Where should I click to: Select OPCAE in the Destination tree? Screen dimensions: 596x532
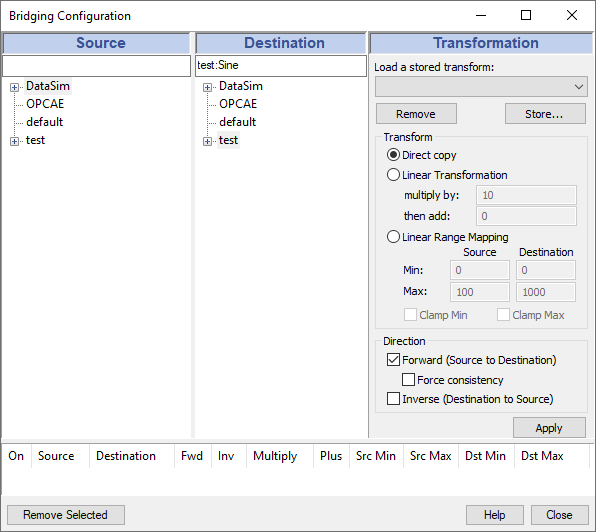pyautogui.click(x=238, y=104)
